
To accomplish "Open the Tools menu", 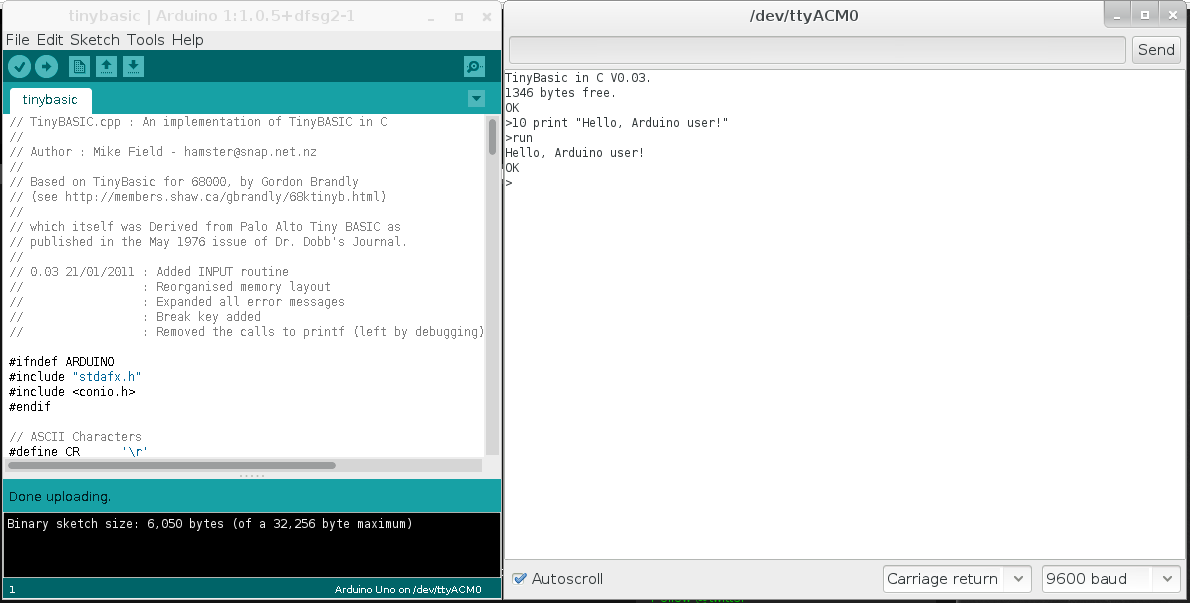I will point(146,39).
